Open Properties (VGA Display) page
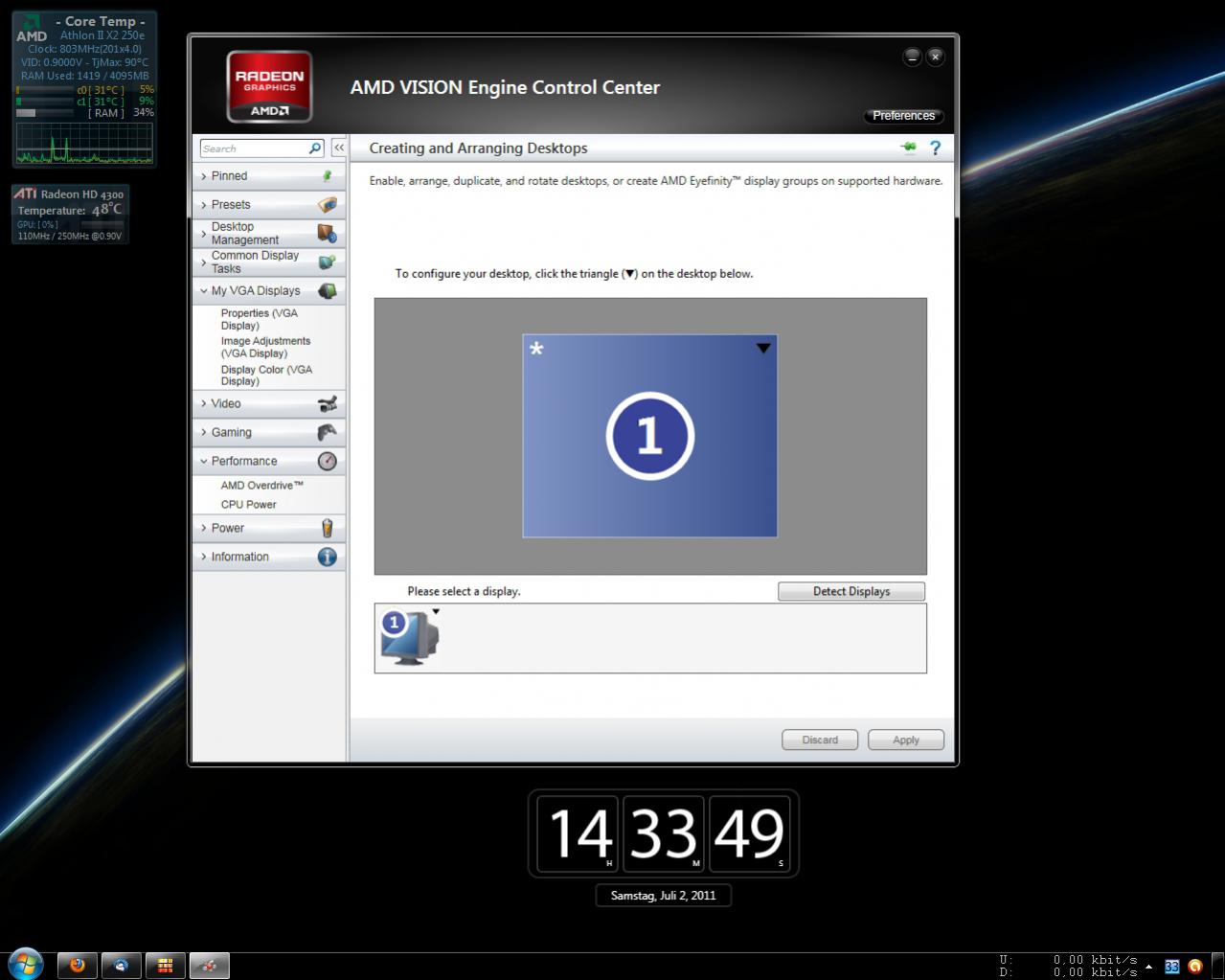Screen dimensions: 1225x980 coord(260,319)
